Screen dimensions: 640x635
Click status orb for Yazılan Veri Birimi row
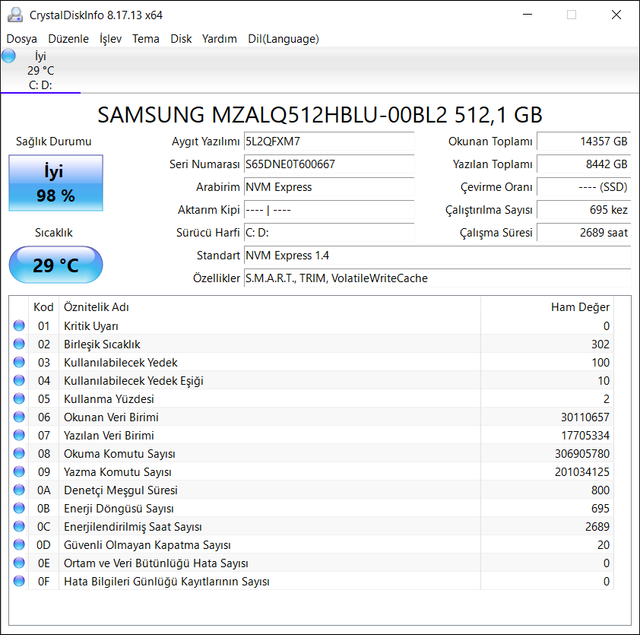click(x=19, y=435)
